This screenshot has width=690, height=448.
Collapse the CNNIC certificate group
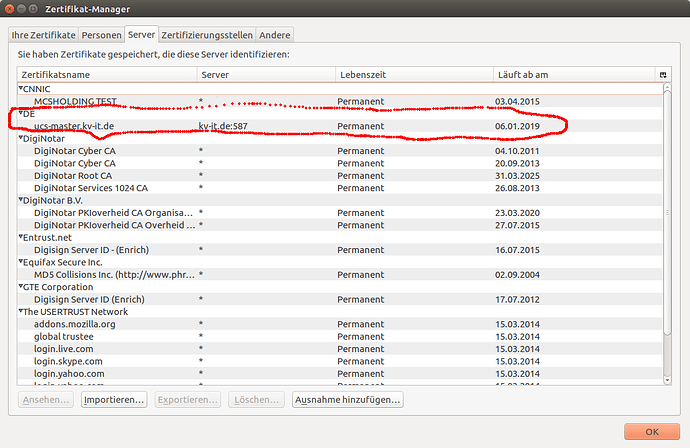21,89
